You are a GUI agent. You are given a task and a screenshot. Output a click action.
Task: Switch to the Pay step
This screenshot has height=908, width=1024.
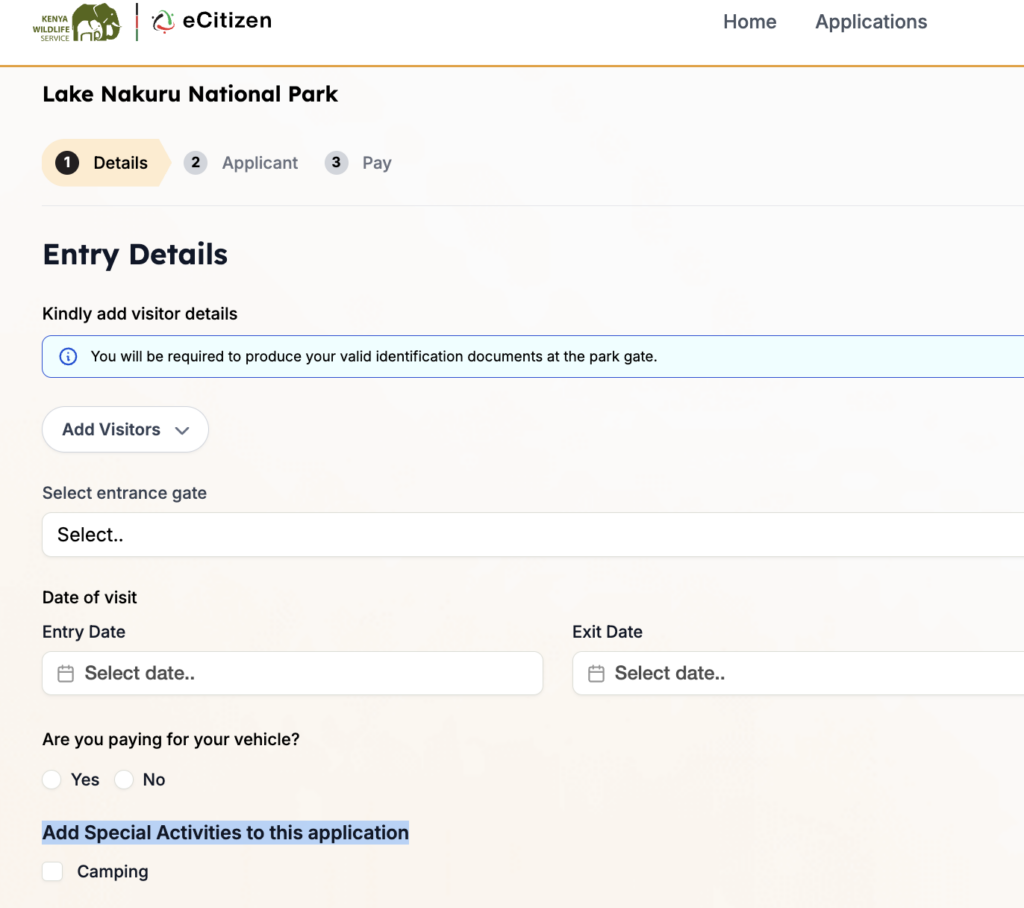click(358, 163)
